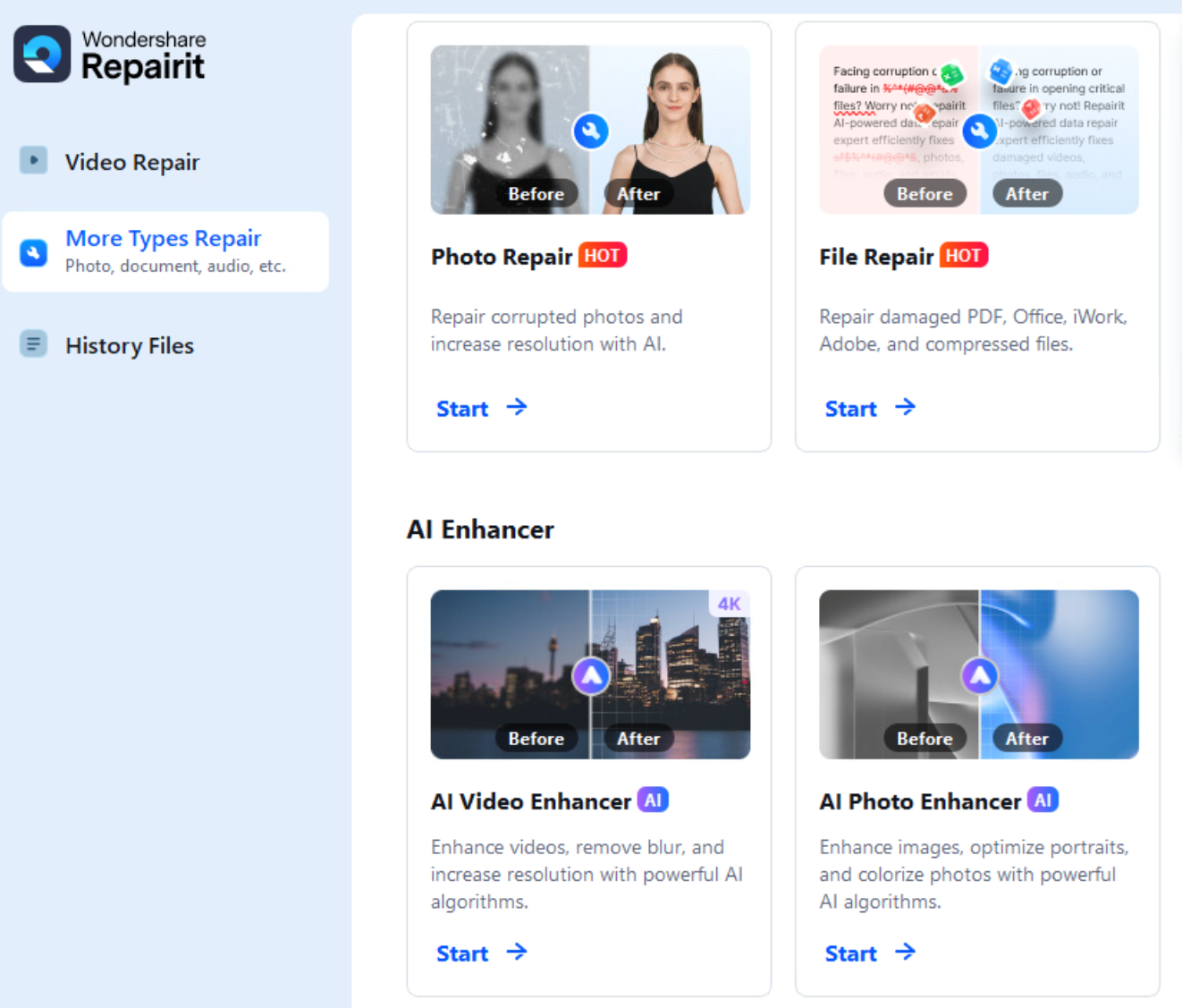Click the After label on Photo Repair preview
The image size is (1182, 1008).
(638, 193)
